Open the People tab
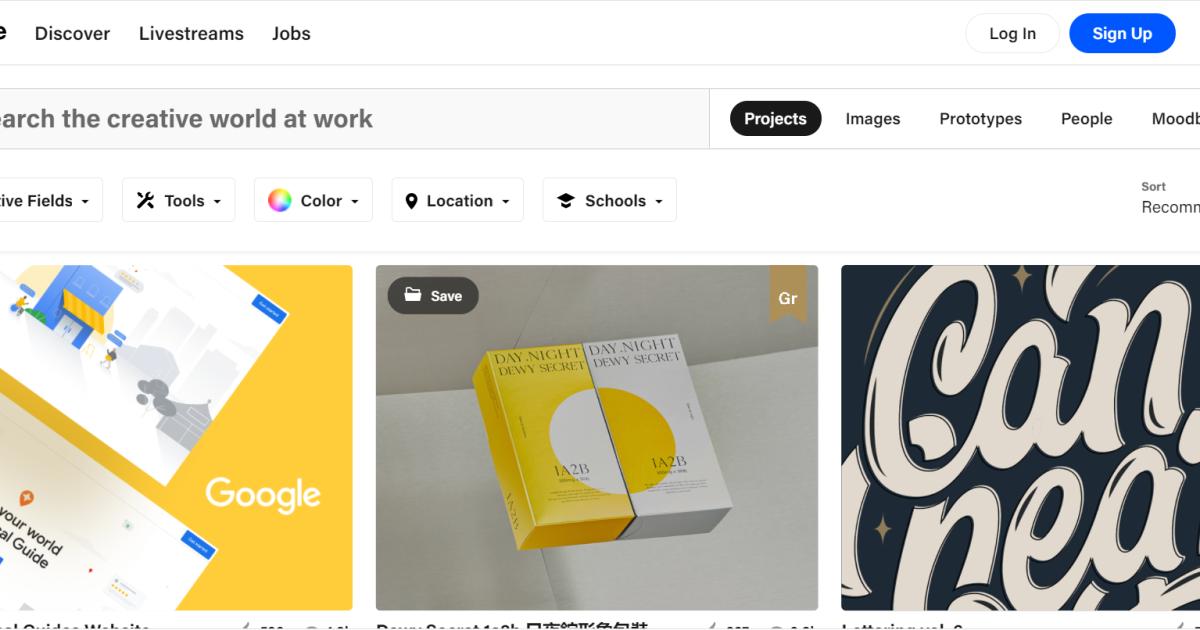Image resolution: width=1200 pixels, height=630 pixels. click(1086, 118)
